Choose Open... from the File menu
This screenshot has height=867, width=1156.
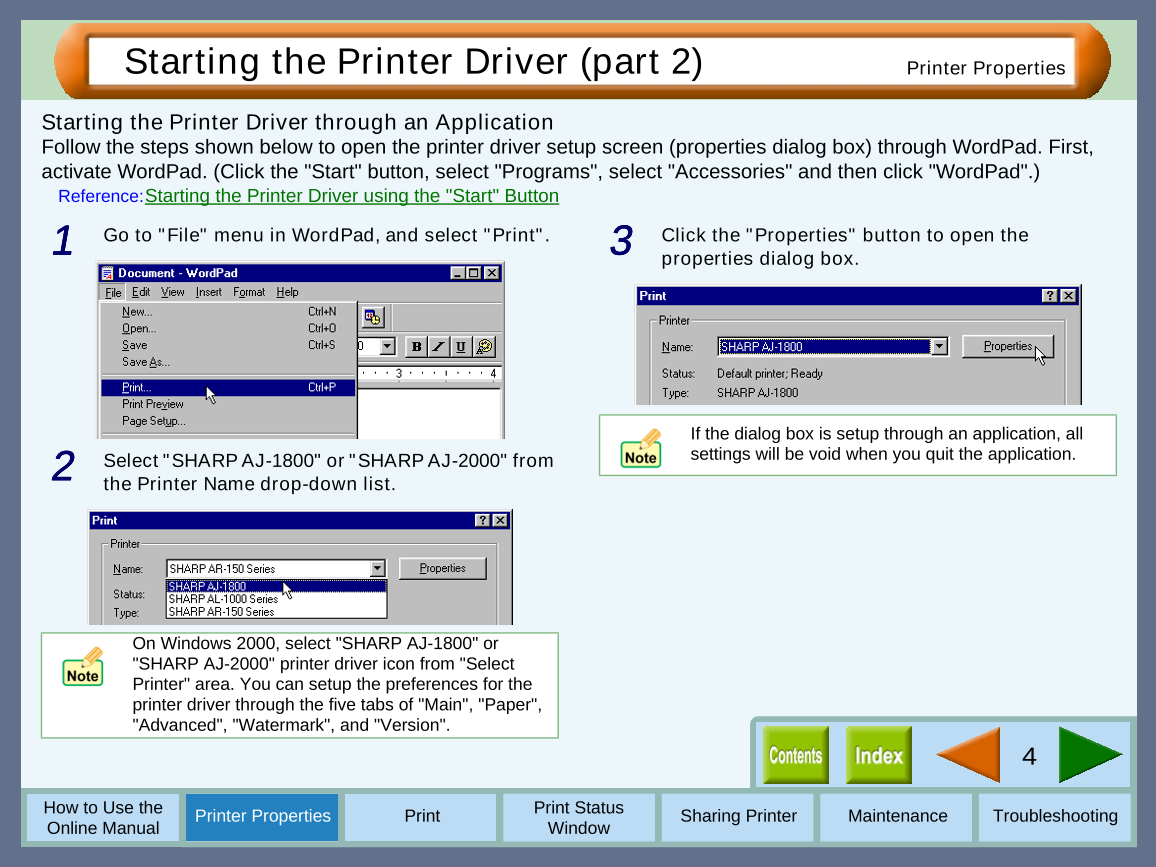(228, 329)
